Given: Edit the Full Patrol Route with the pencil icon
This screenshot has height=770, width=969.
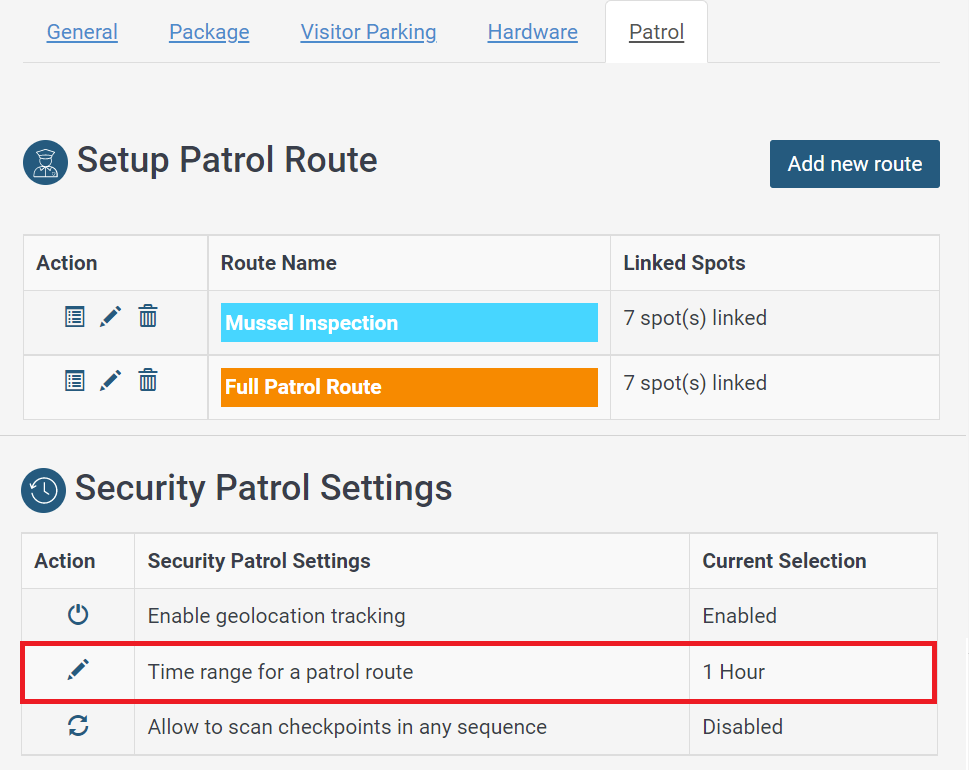Looking at the screenshot, I should [x=111, y=381].
